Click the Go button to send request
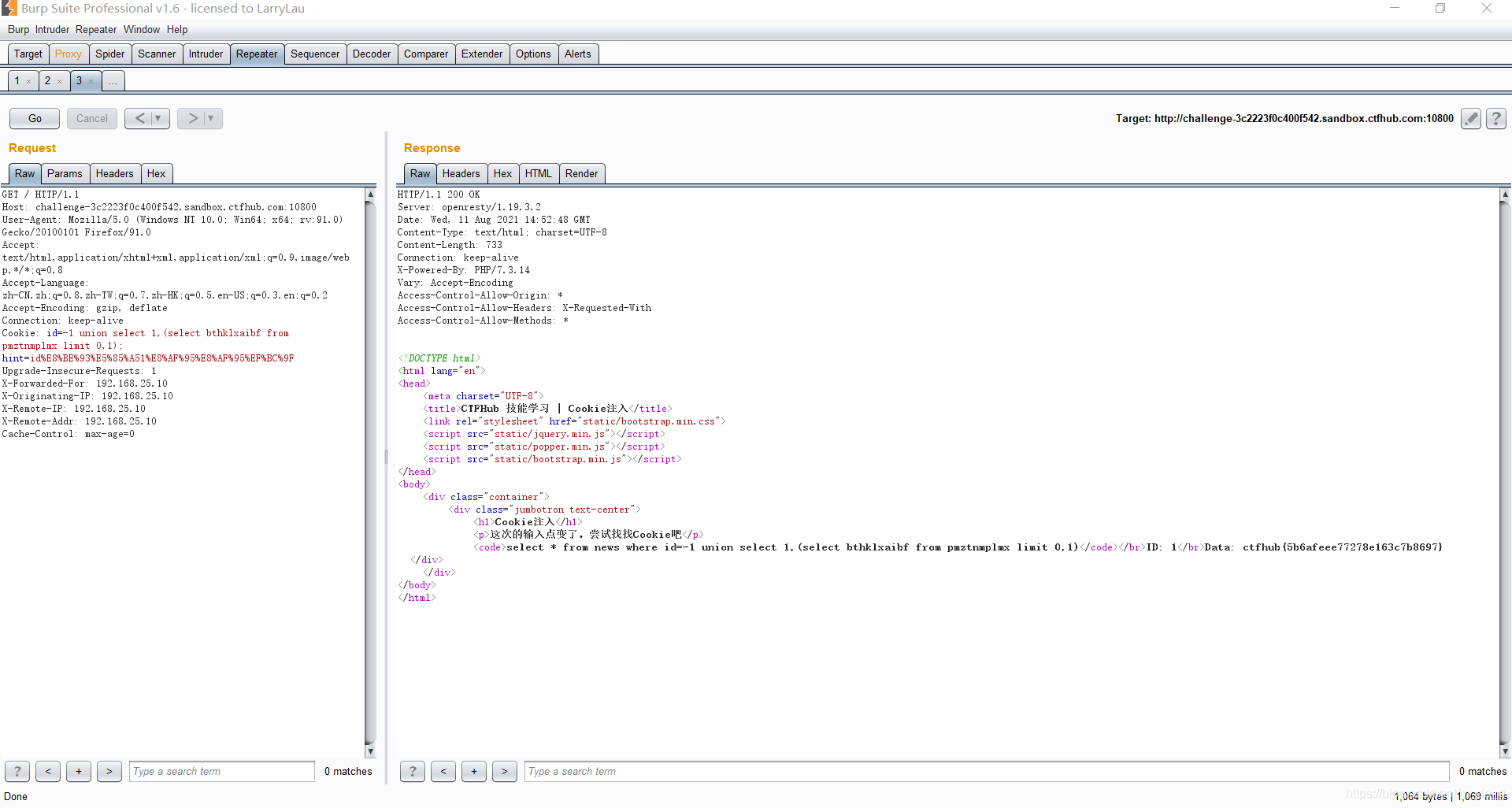The height and width of the screenshot is (808, 1512). 35,118
